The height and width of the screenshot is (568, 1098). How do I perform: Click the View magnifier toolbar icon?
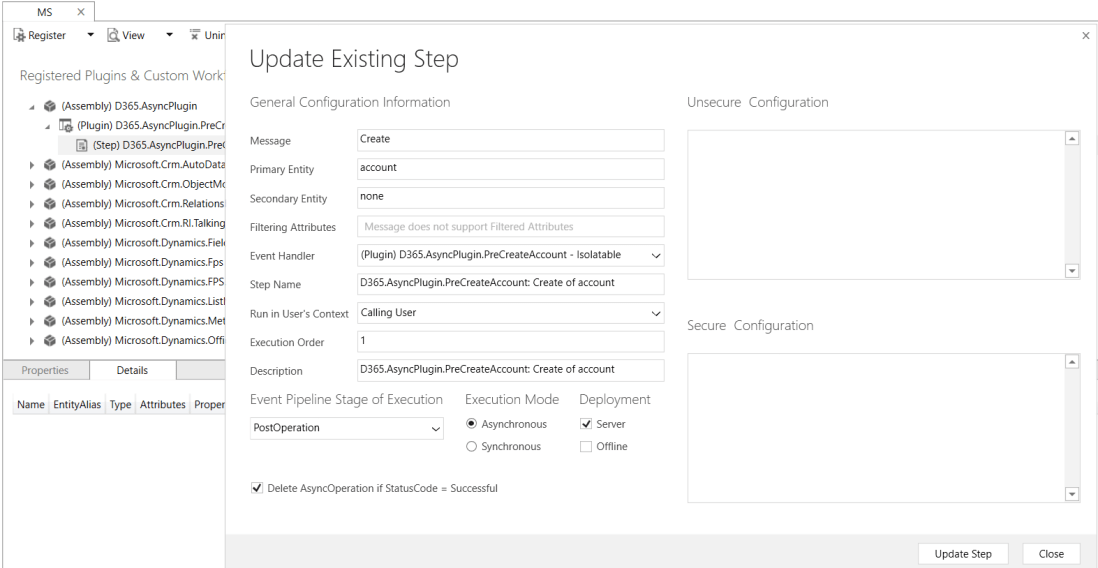click(113, 35)
